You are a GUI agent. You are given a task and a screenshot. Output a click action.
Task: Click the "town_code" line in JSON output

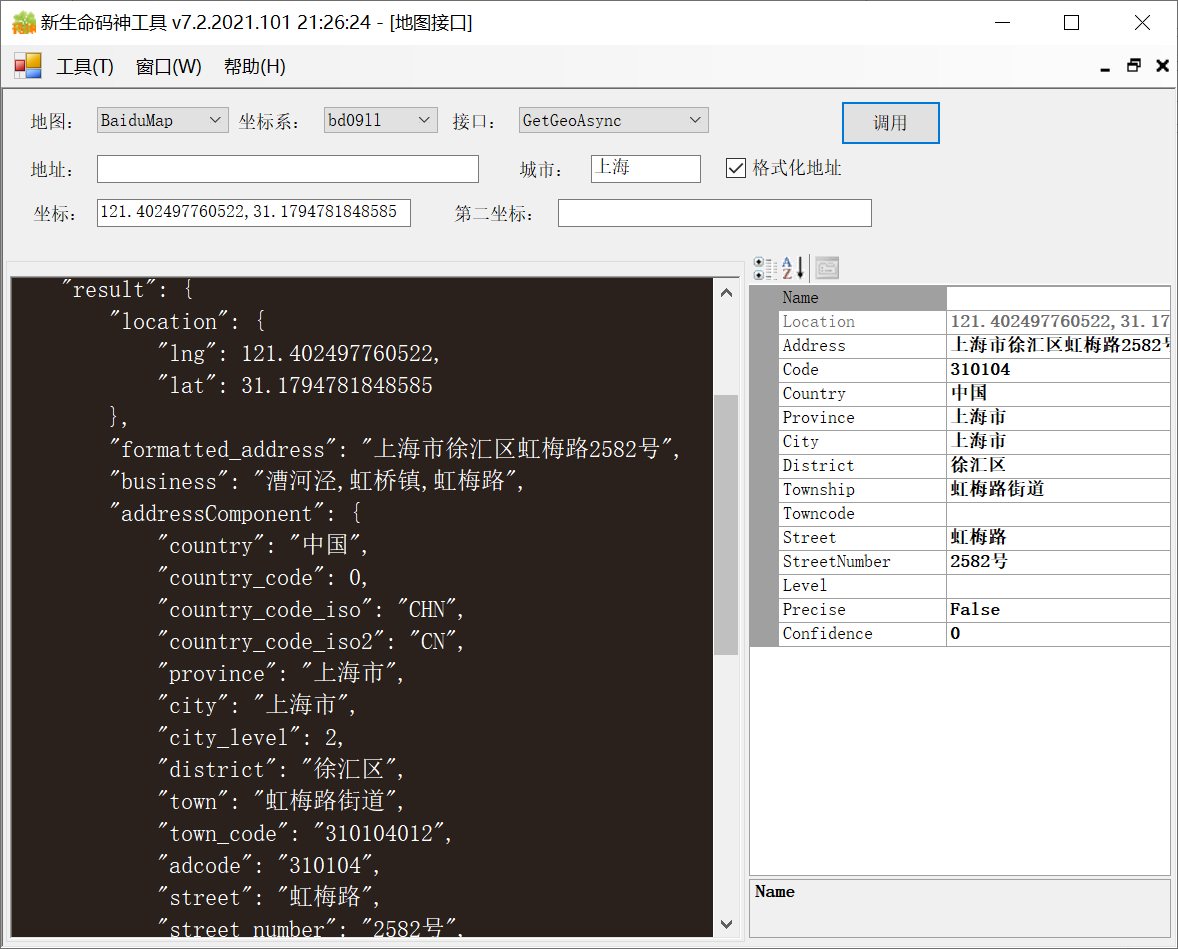304,833
